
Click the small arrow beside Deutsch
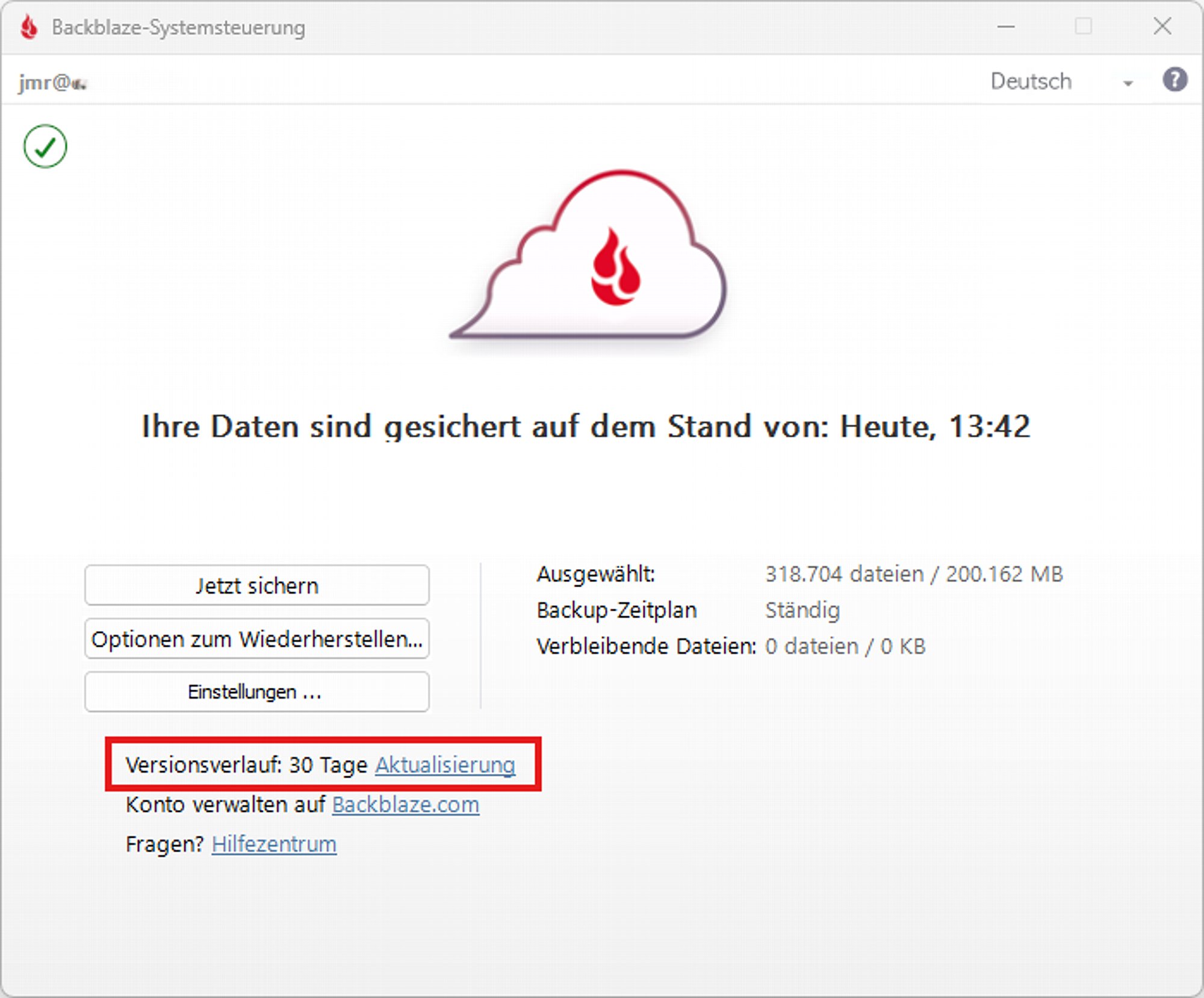pyautogui.click(x=1128, y=83)
